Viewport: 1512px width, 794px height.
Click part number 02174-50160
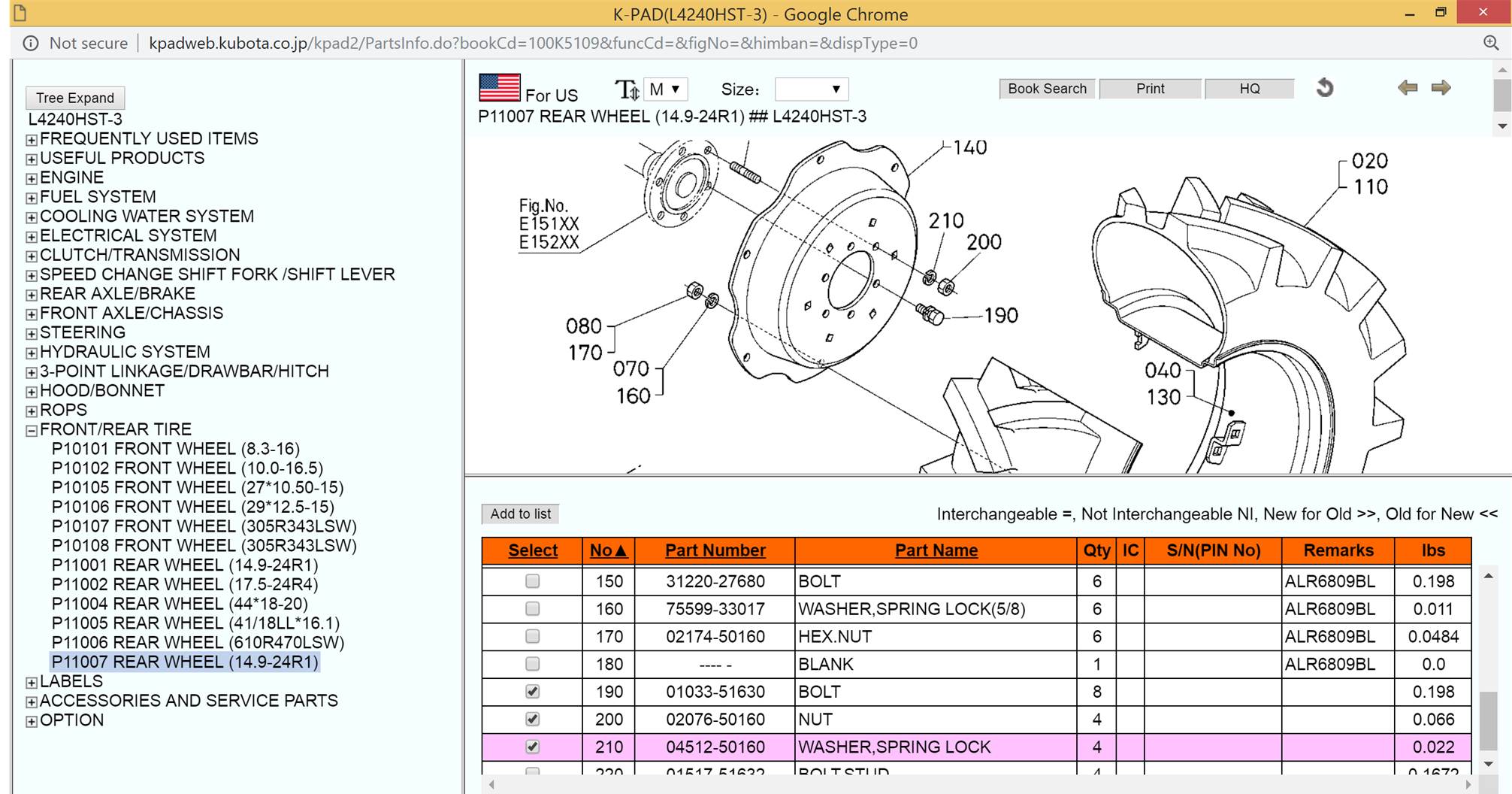coord(715,637)
